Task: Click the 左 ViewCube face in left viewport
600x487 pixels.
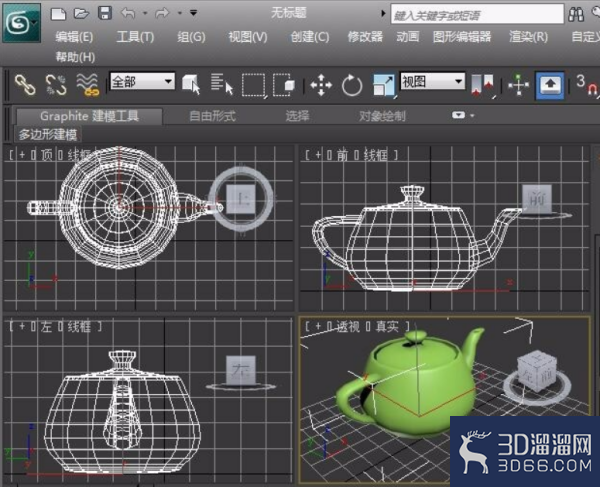Action: coord(241,370)
